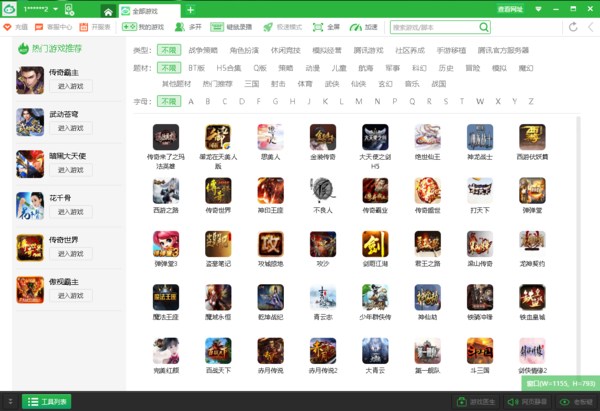Open title bar menu triangle dropdown
The width and height of the screenshot is (600, 411).
pos(538,9)
